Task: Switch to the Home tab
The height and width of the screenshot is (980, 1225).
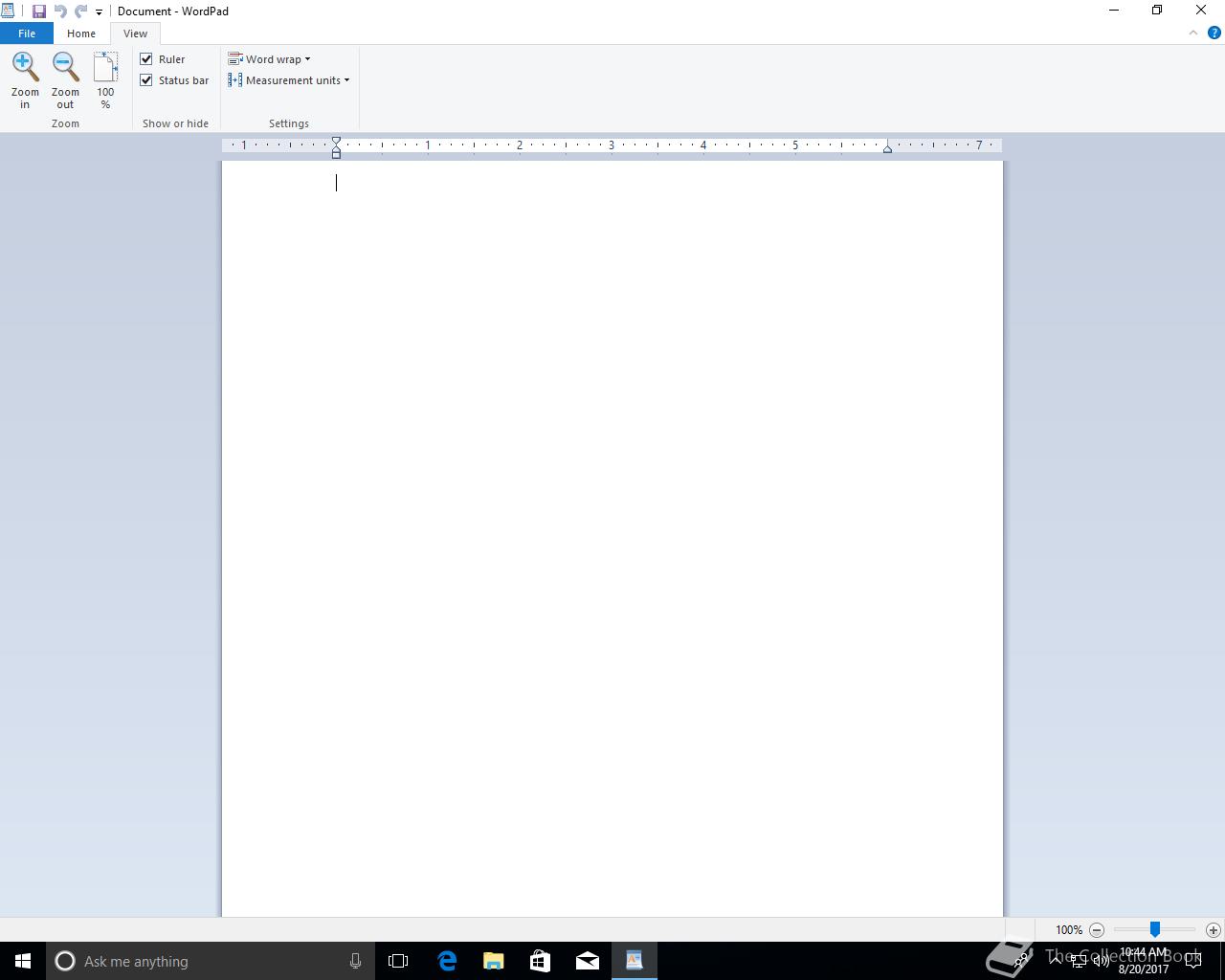Action: pyautogui.click(x=81, y=33)
